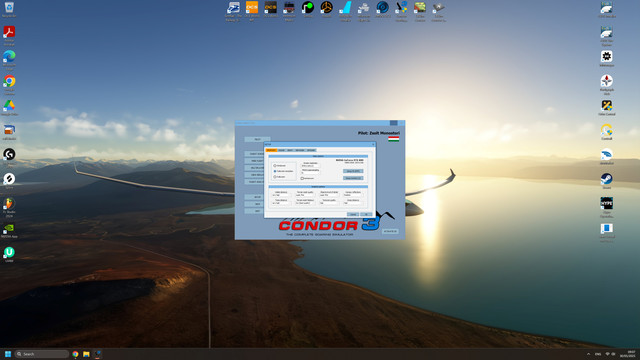The height and width of the screenshot is (360, 640).
Task: Open the Windows Start menu
Action: click(8, 354)
